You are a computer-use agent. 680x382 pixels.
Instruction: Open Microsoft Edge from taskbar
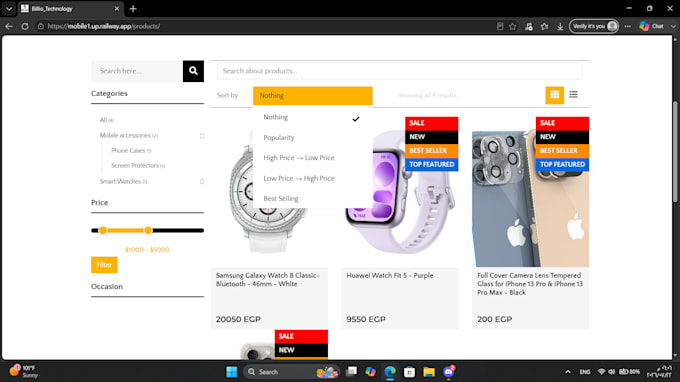(390, 372)
